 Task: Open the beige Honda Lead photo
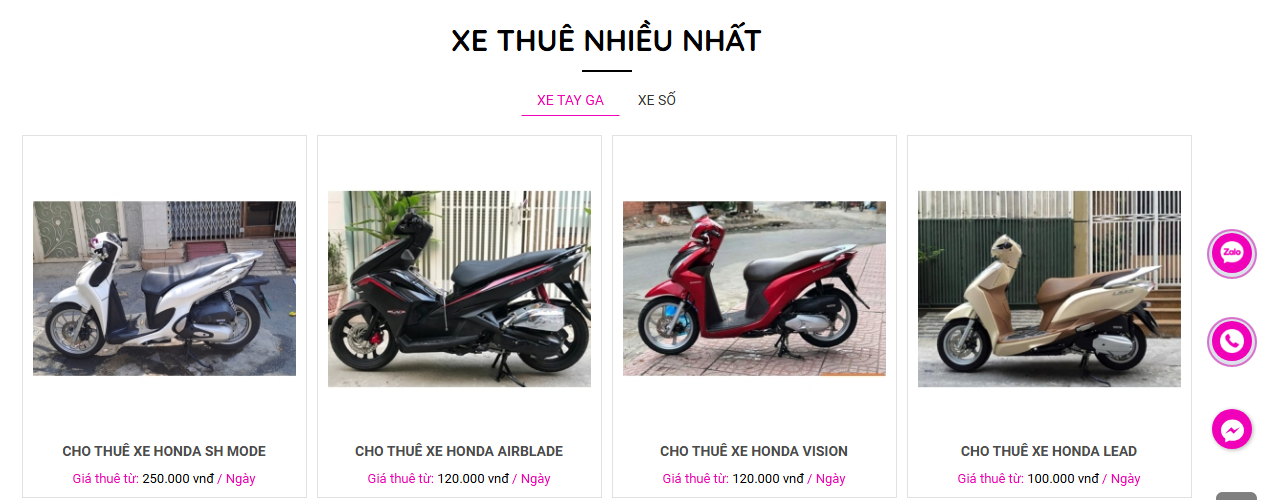[1049, 289]
